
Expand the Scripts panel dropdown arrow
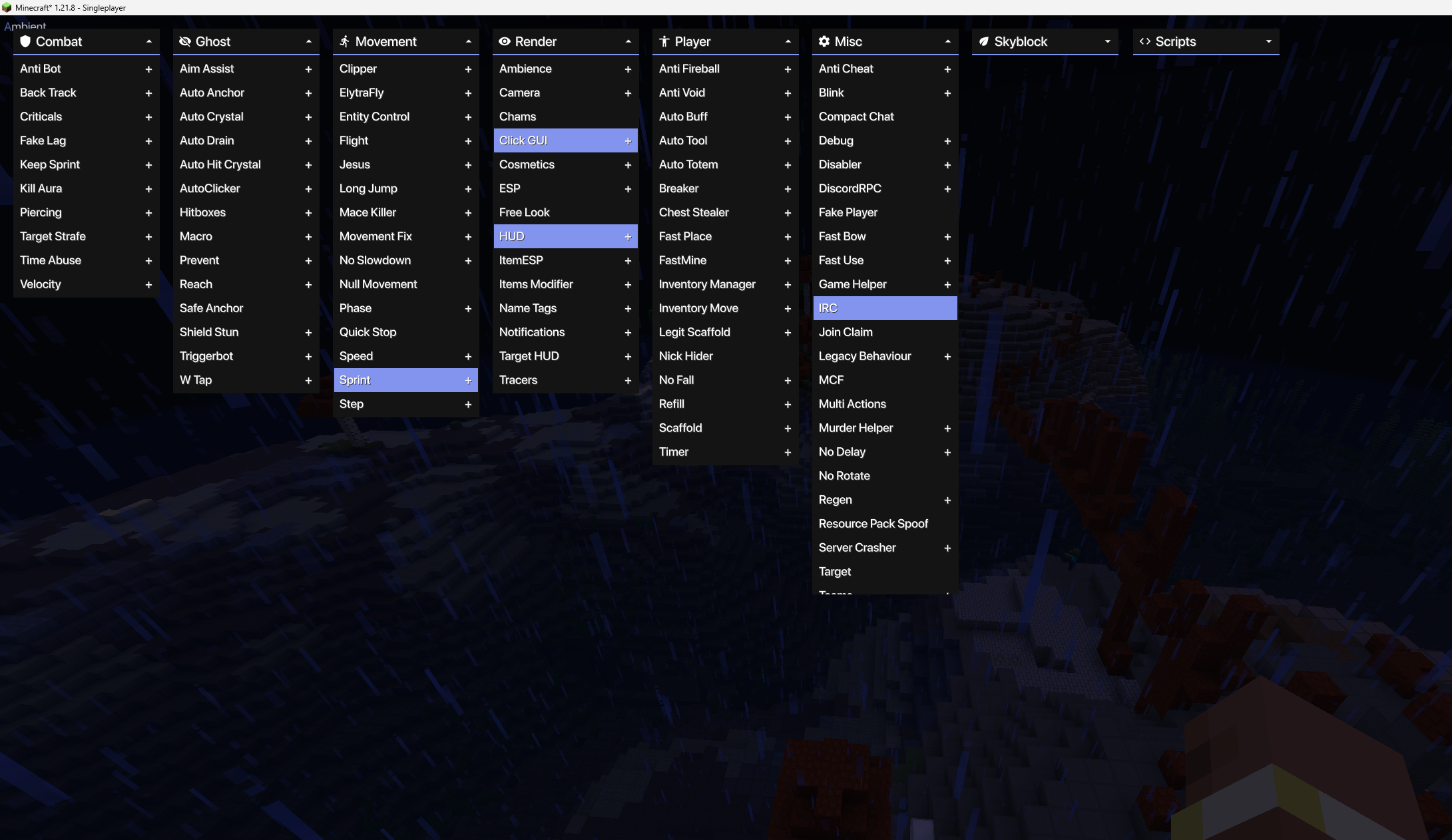pyautogui.click(x=1268, y=41)
